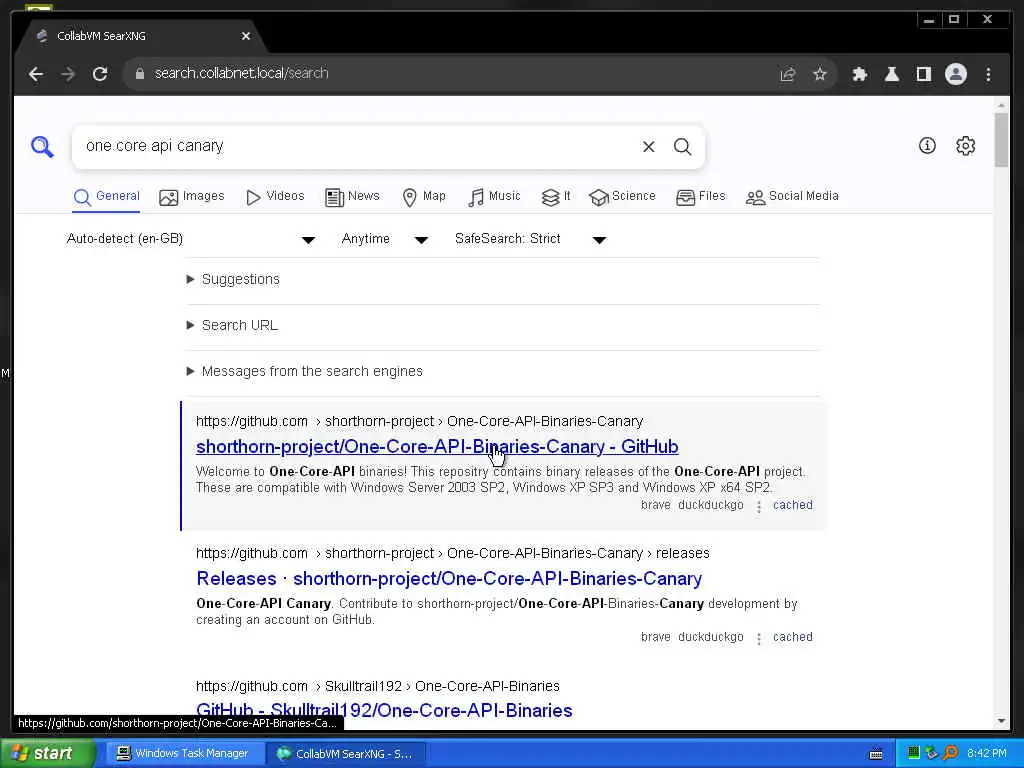Click in the search query field
Viewport: 1024px width, 768px height.
[356, 146]
